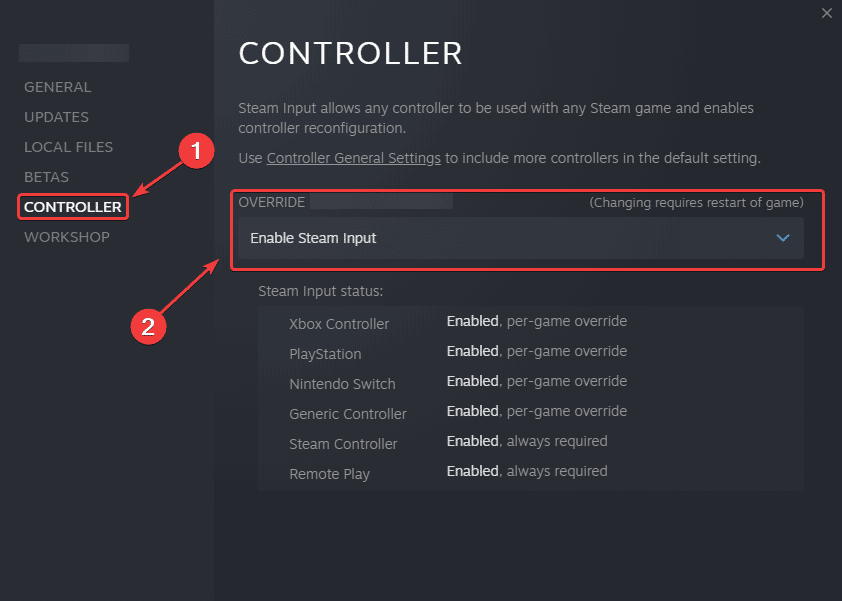Screen dimensions: 842x601
Task: Open the Controller General Settings link
Action: coord(354,158)
